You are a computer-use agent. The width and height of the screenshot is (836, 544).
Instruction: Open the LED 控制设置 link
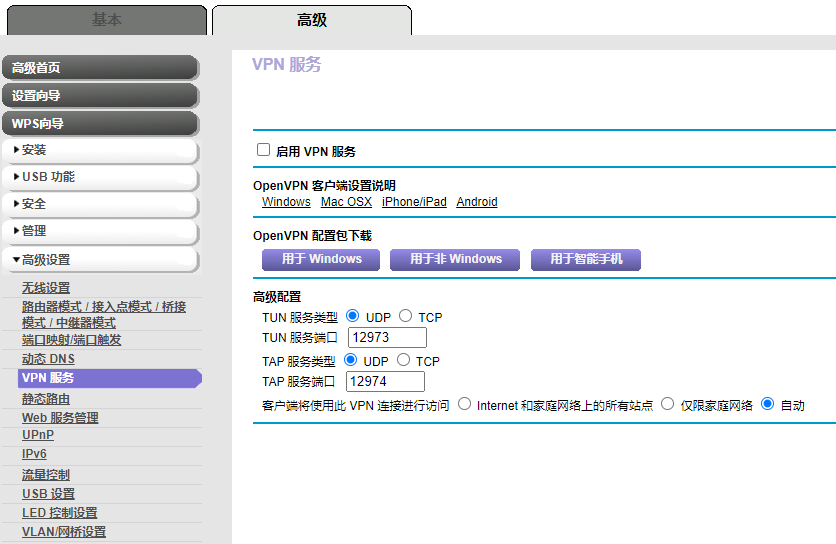pos(60,513)
